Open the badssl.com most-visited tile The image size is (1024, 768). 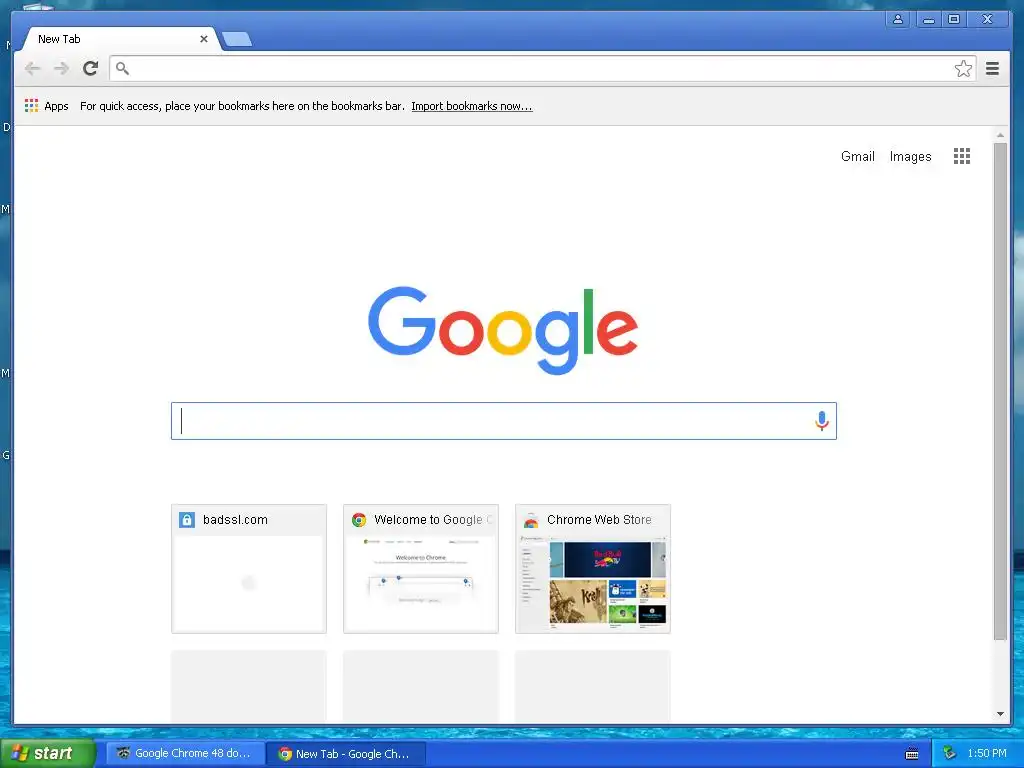(x=249, y=568)
